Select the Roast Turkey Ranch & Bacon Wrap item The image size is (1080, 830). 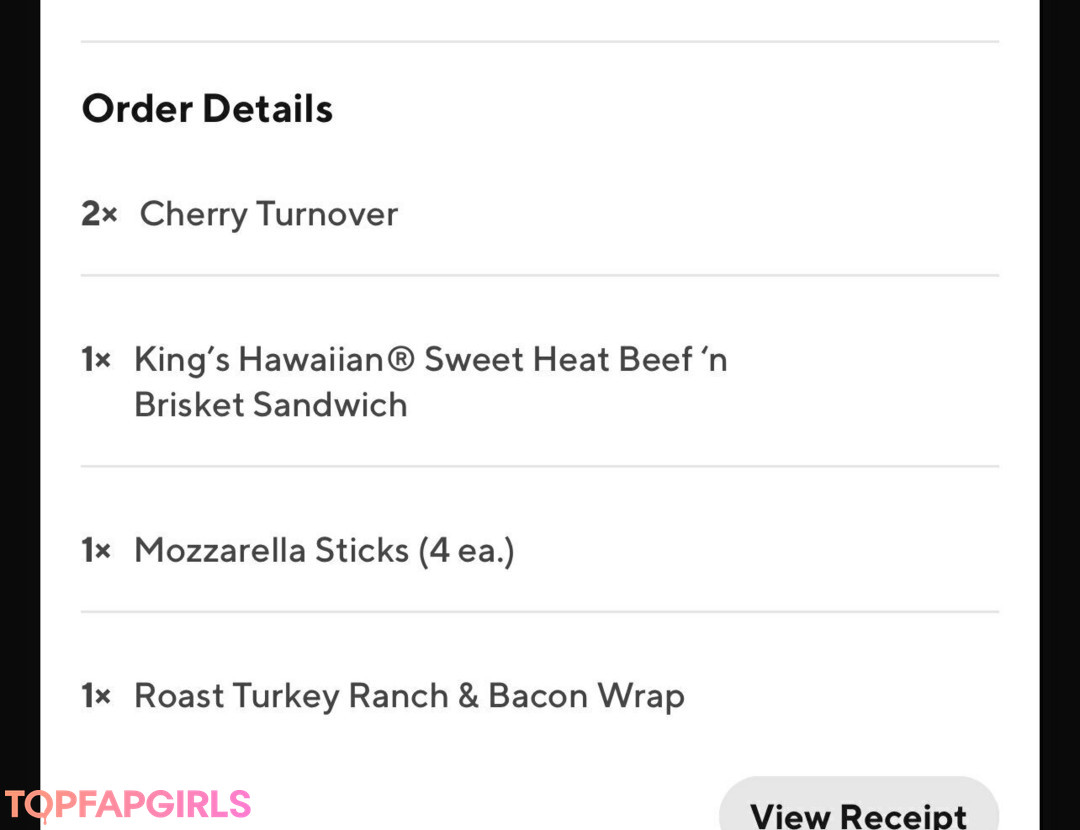[409, 696]
